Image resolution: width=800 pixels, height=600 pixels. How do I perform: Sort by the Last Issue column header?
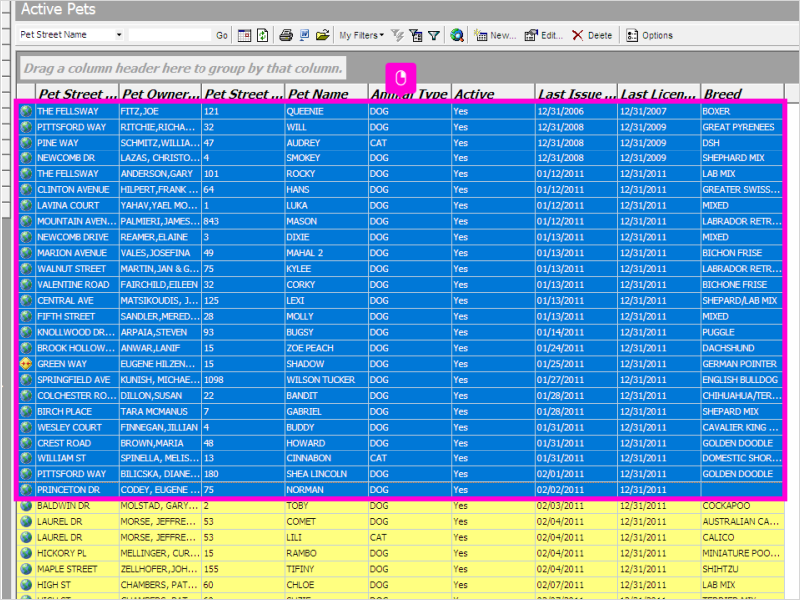pyautogui.click(x=576, y=93)
